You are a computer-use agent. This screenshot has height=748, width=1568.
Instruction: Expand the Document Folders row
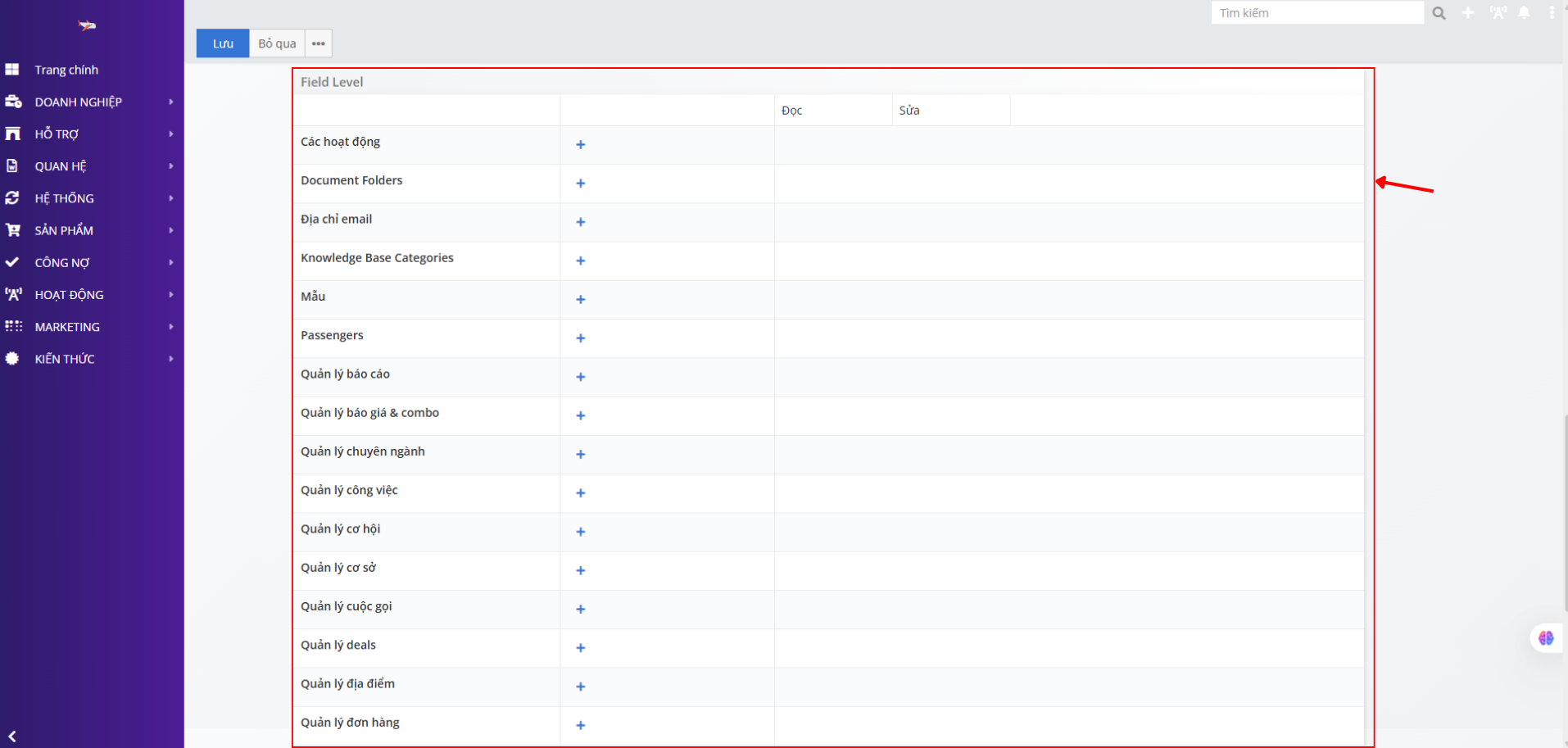(580, 184)
